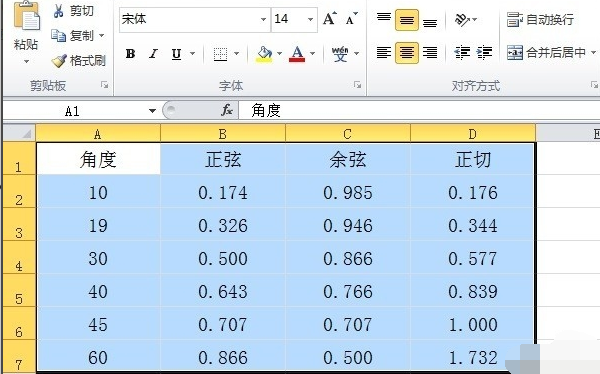Open borders dropdown arrow
Viewport: 600px width, 374px height.
(236, 54)
